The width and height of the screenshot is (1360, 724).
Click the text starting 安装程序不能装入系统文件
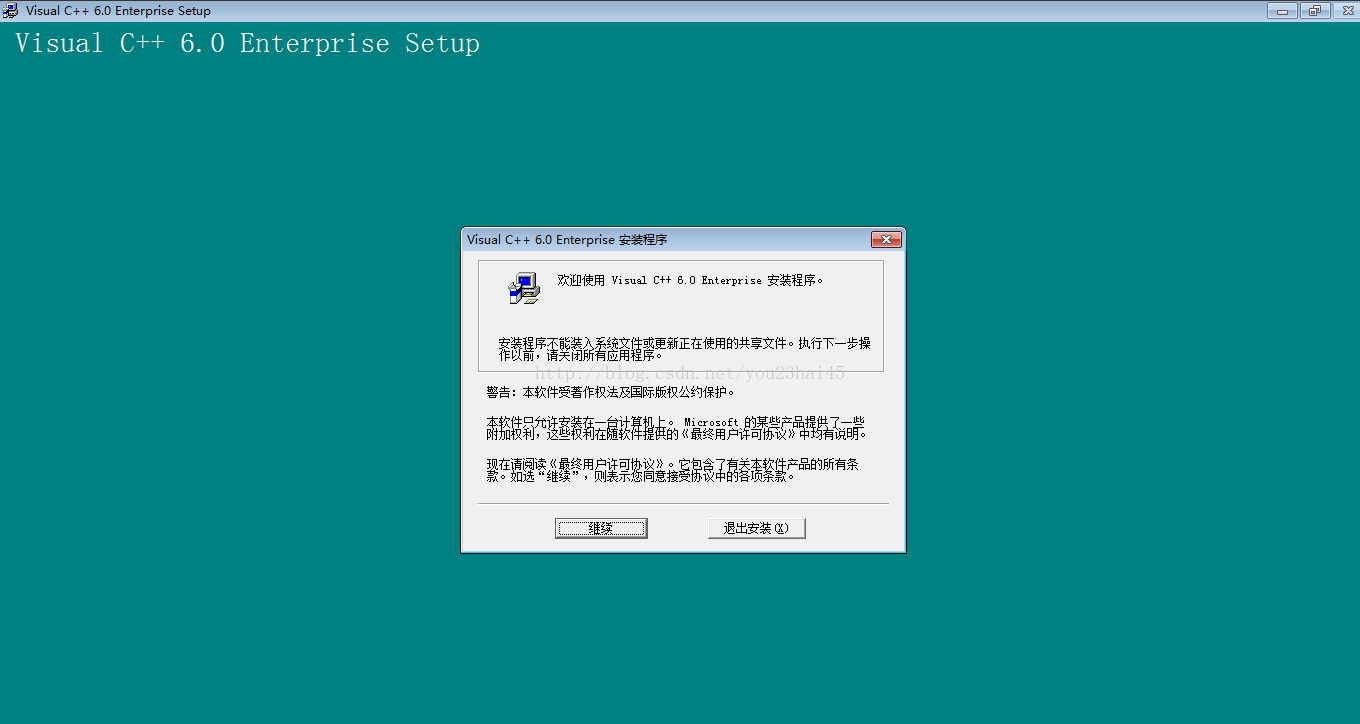point(685,349)
